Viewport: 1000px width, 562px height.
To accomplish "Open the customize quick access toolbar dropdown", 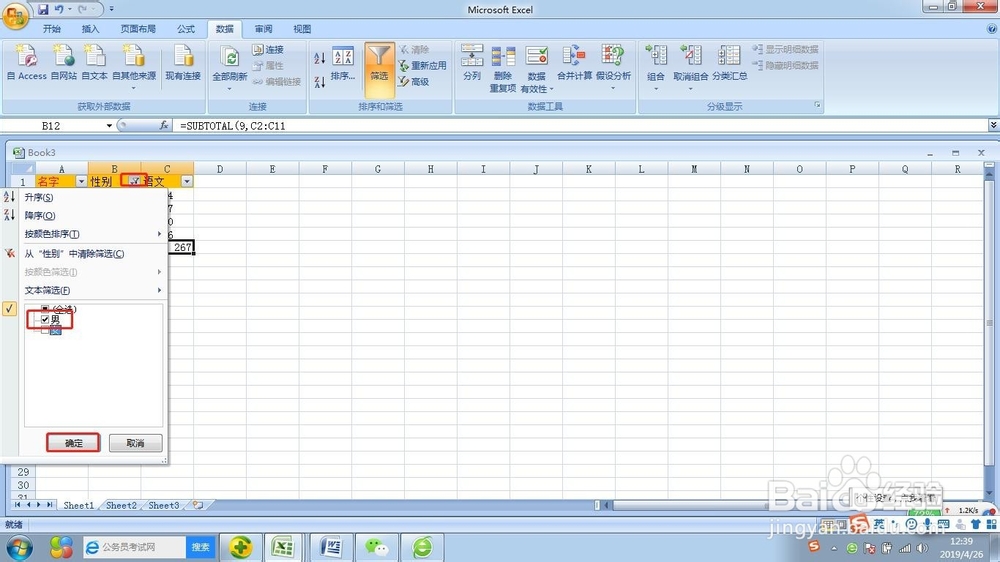I will click(x=112, y=9).
